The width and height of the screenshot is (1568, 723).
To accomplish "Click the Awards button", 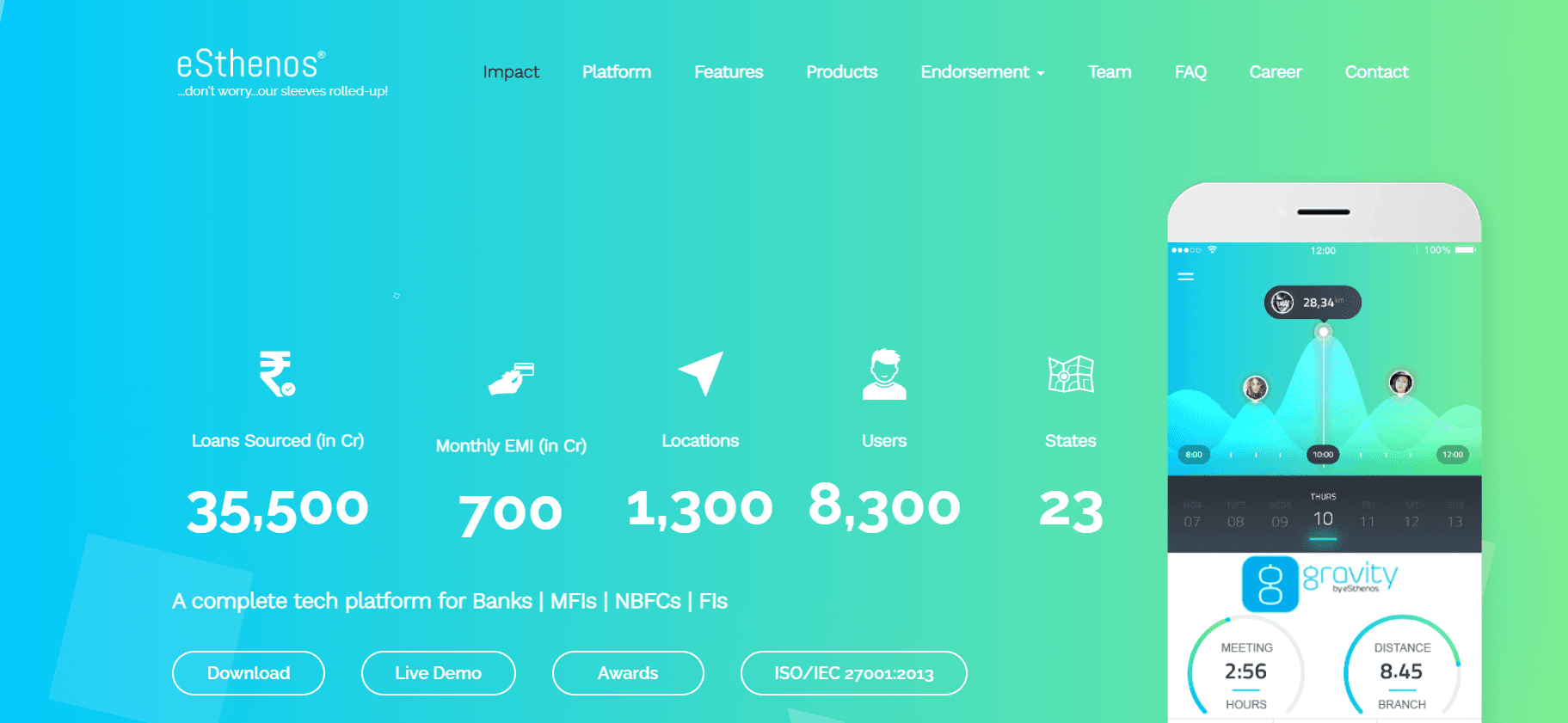I will 628,673.
